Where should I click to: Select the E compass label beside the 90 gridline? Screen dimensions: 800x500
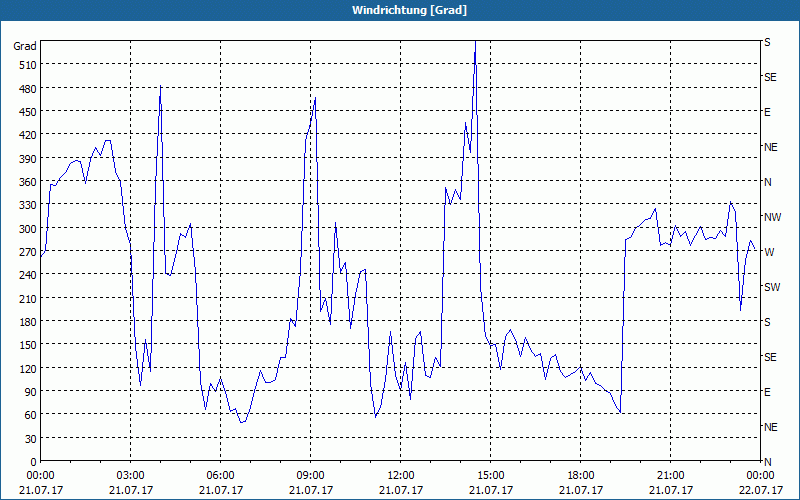coord(767,392)
